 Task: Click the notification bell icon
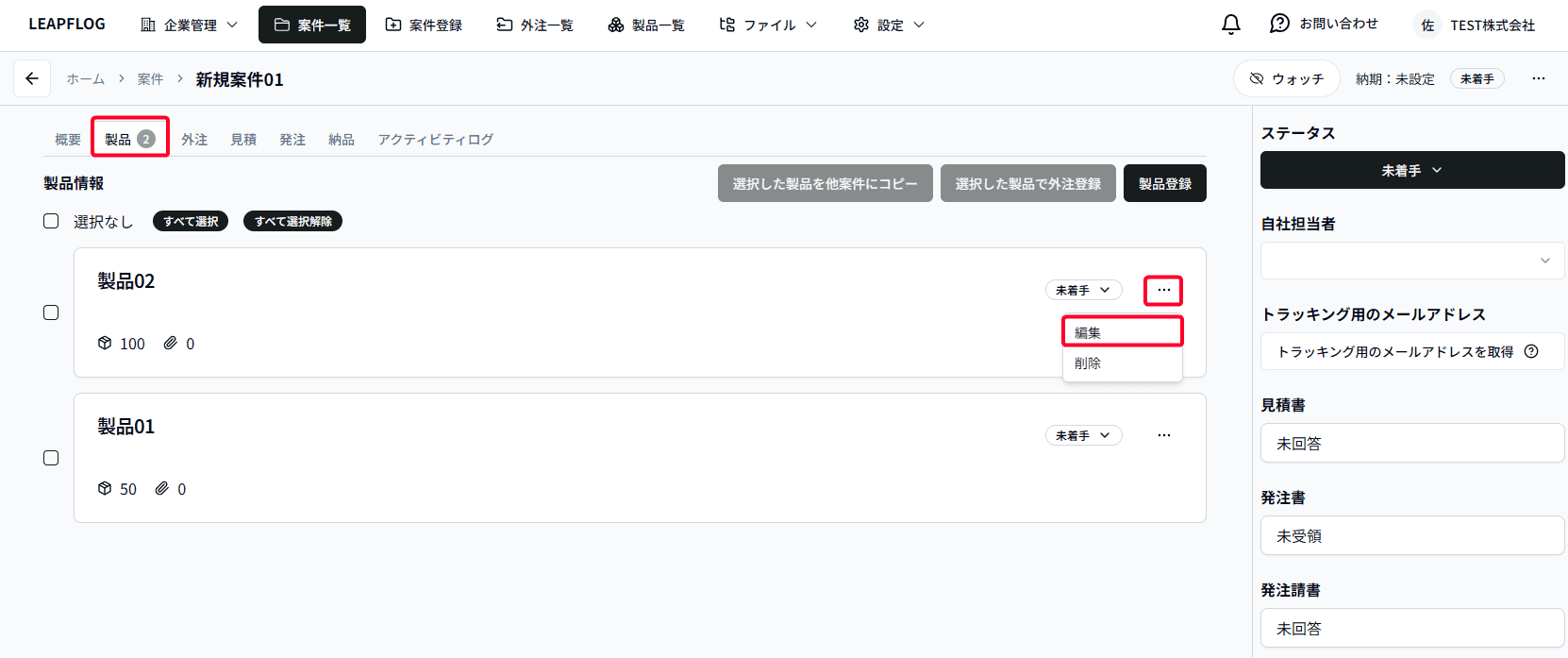(1230, 25)
